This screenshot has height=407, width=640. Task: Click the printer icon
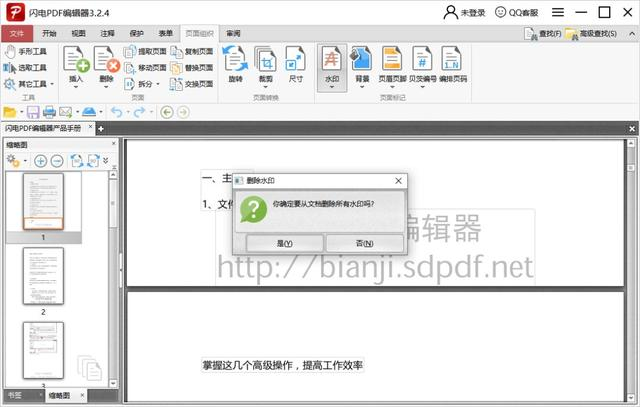pyautogui.click(x=49, y=112)
